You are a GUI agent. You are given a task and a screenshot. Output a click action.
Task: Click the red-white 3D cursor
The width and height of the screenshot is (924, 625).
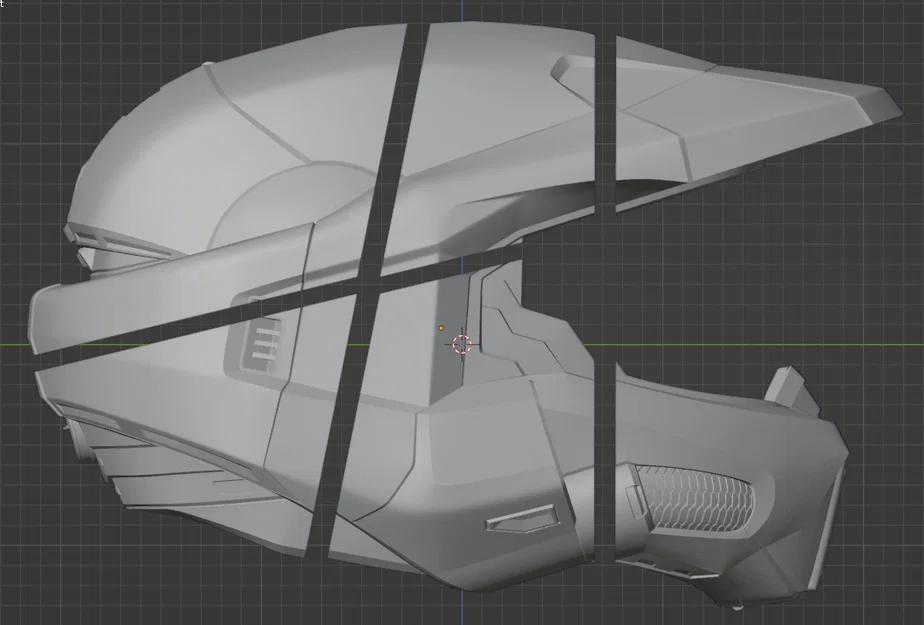462,345
